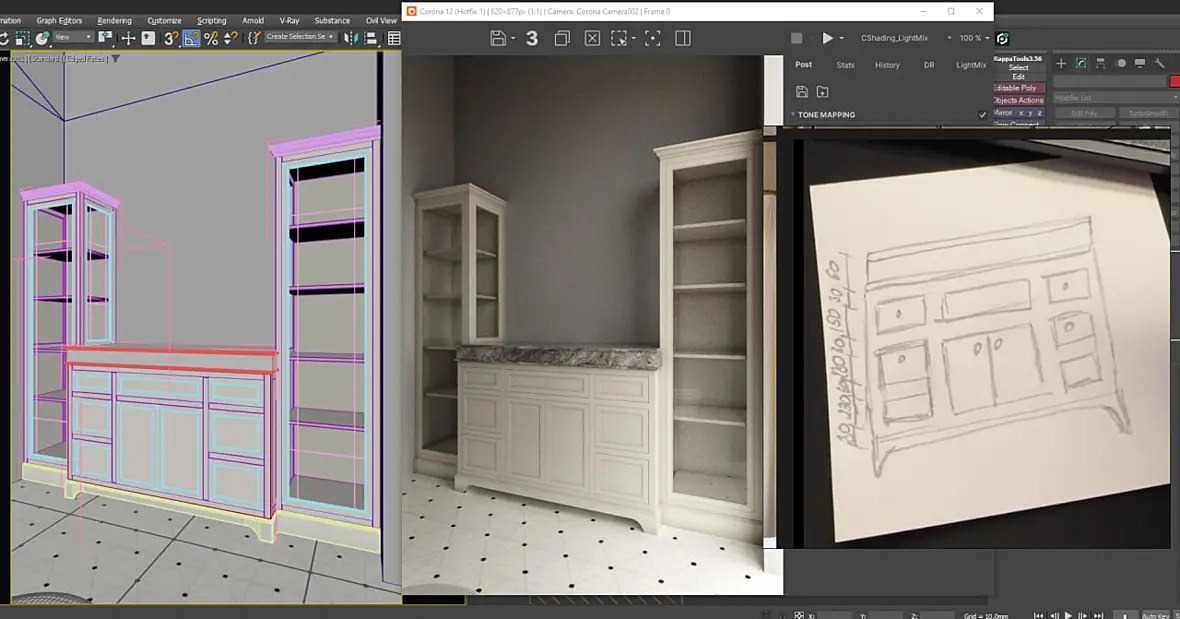Open the CShading_LightMix channel dropdown
Screen dimensions: 1180x619
click(x=906, y=38)
